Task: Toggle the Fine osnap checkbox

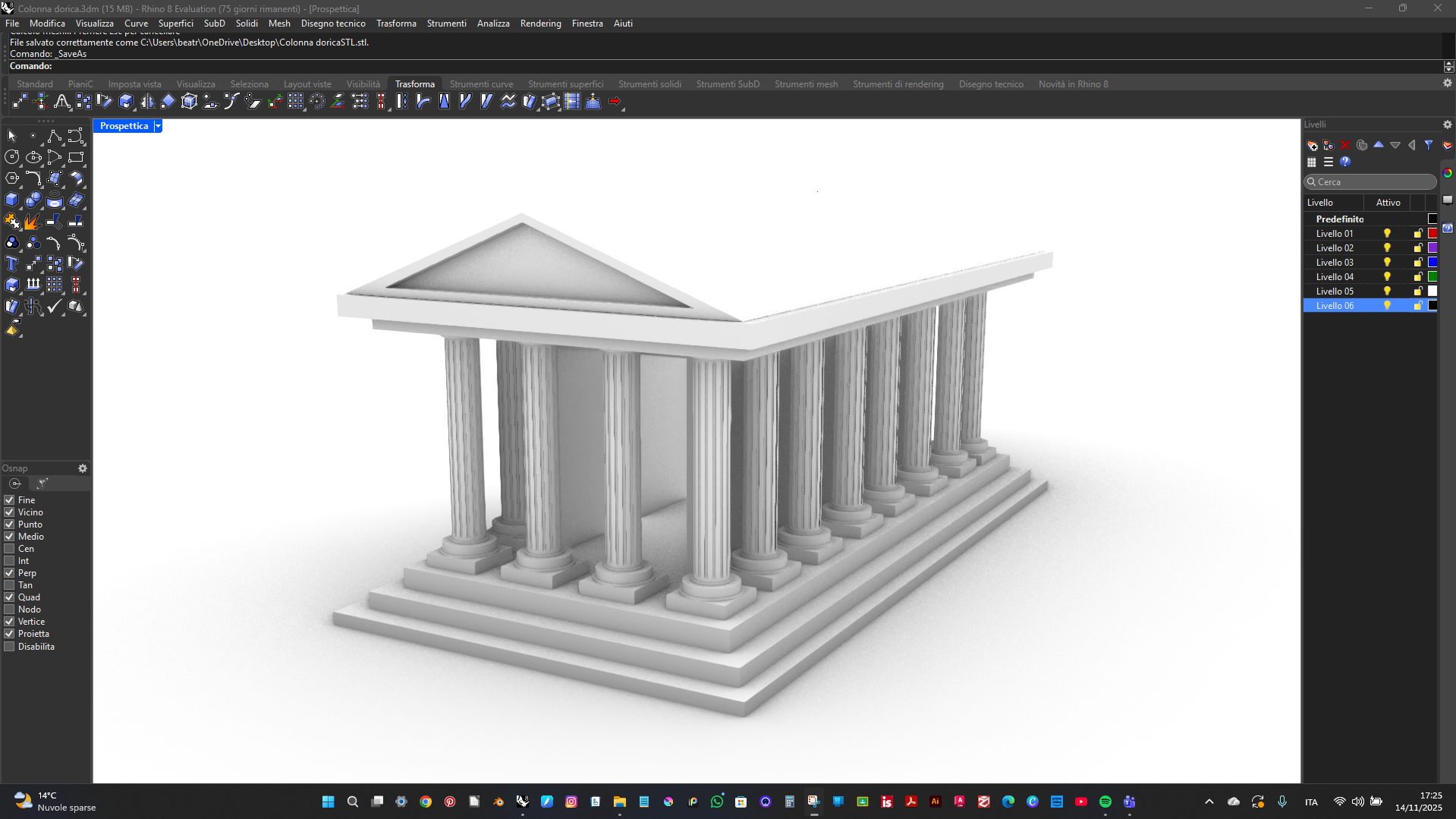Action: pos(10,499)
